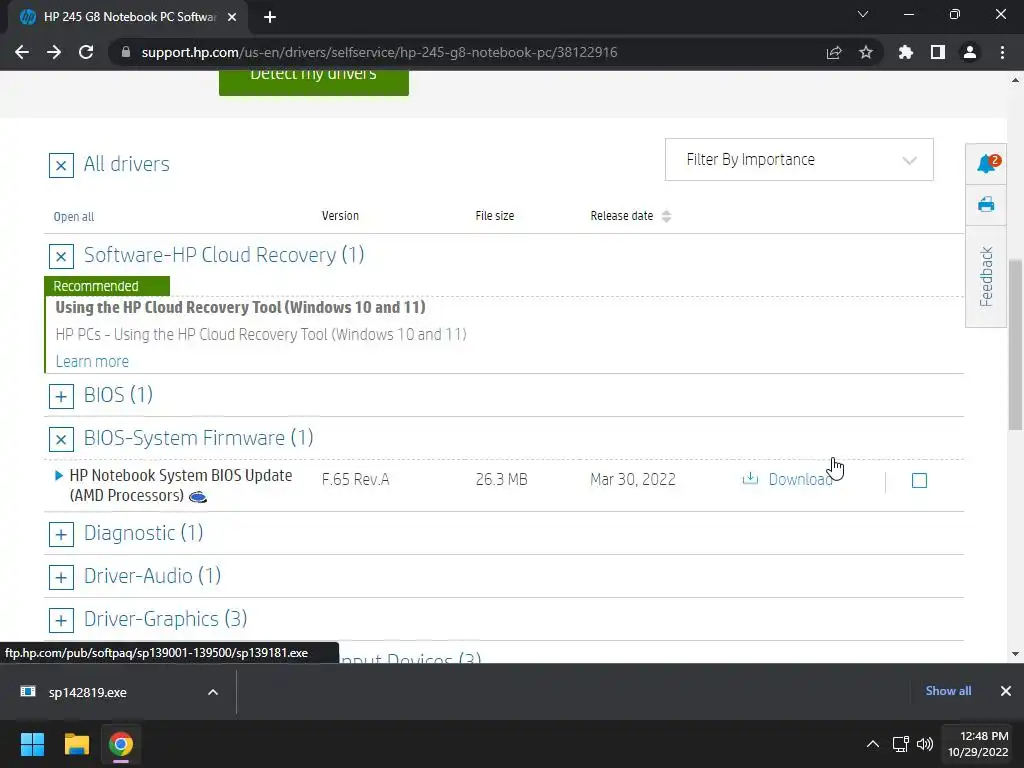Click the Chrome icon in the taskbar
The image size is (1024, 768).
pos(121,744)
